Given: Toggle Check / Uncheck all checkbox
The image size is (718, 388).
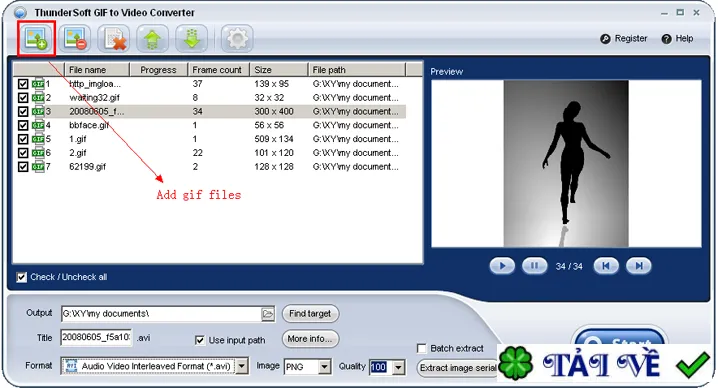Looking at the screenshot, I should [x=22, y=277].
